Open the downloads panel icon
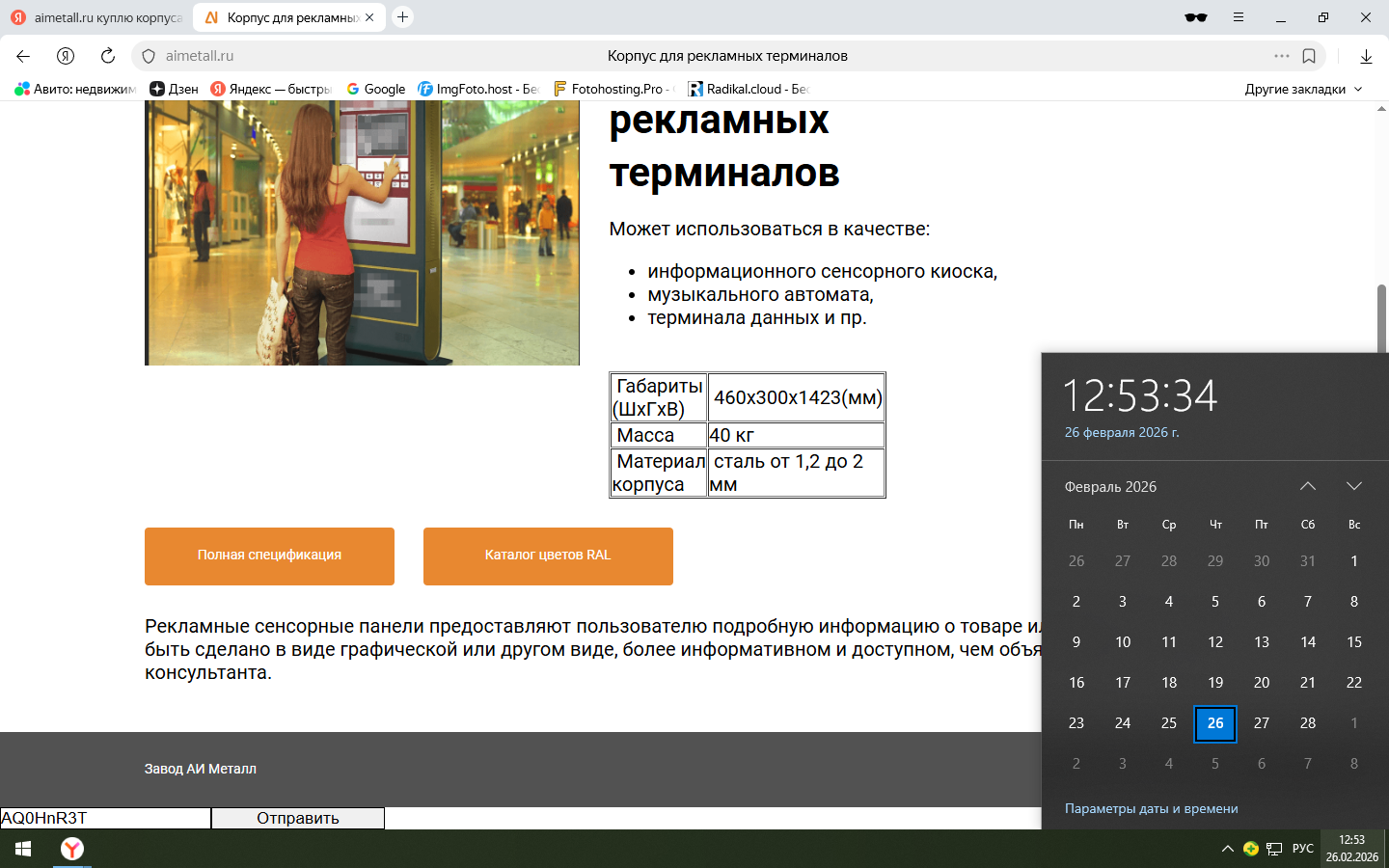1389x868 pixels. (x=1366, y=56)
